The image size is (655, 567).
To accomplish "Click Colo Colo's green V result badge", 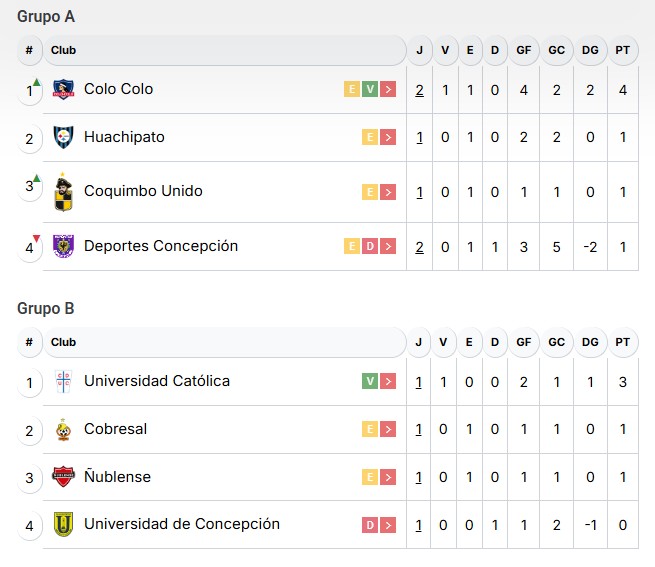I will point(370,90).
